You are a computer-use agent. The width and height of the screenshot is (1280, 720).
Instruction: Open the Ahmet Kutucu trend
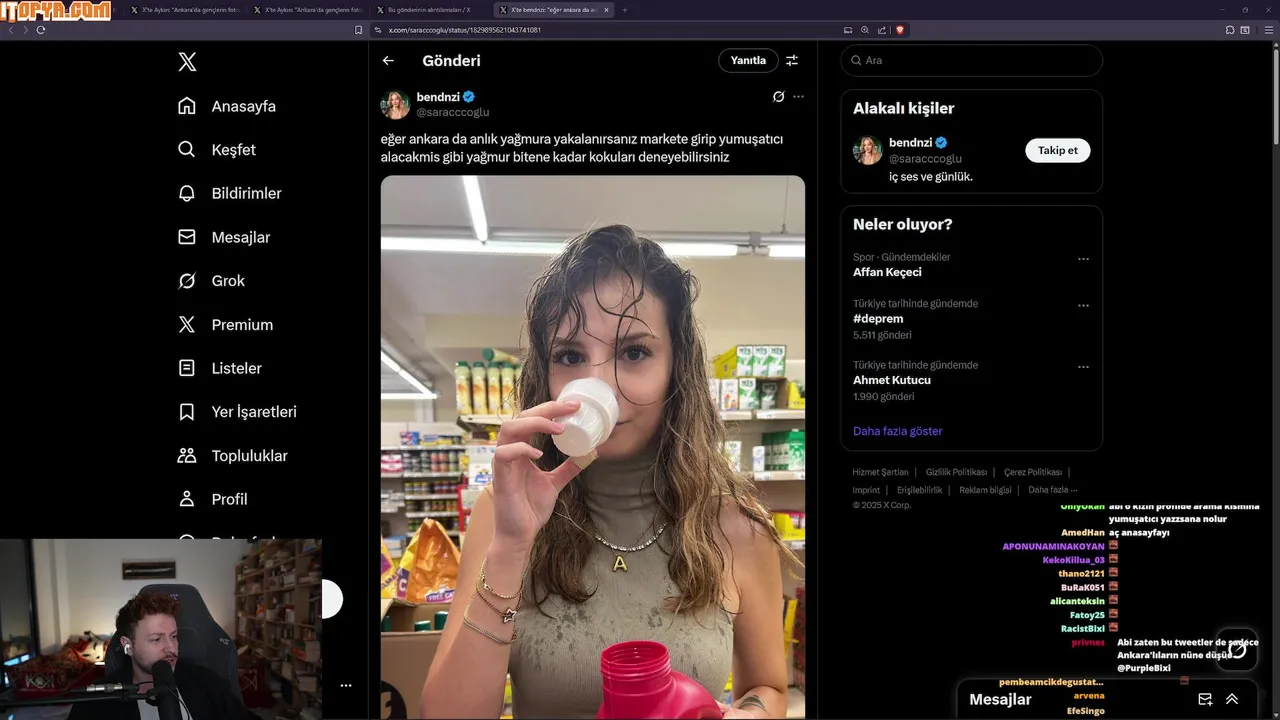tap(892, 380)
